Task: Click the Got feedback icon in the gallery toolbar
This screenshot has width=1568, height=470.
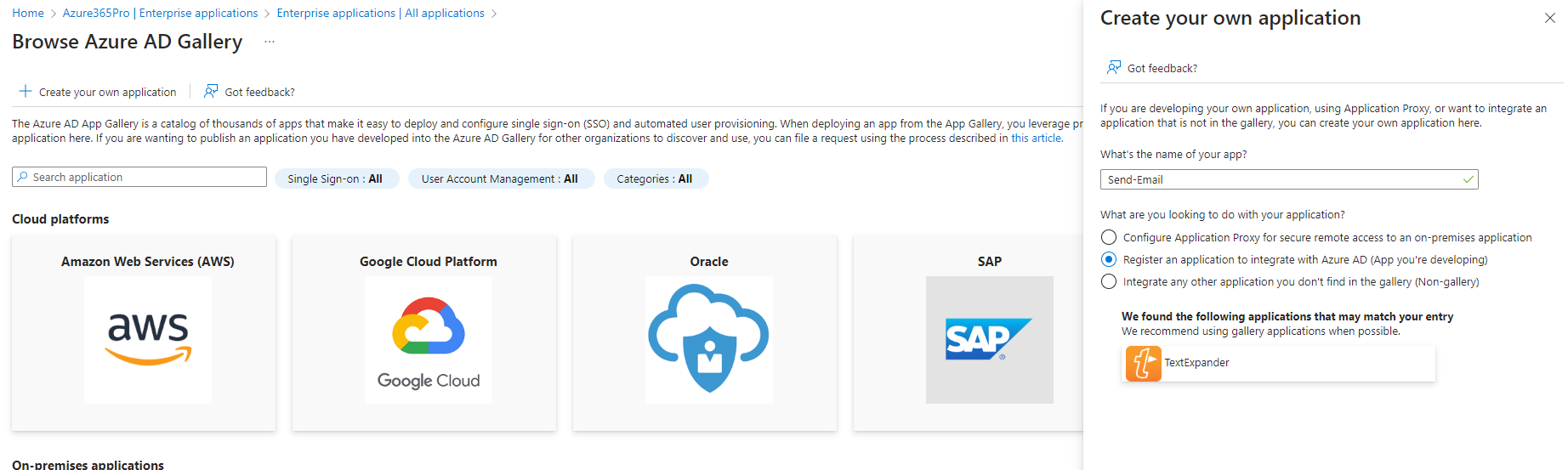Action: (211, 91)
